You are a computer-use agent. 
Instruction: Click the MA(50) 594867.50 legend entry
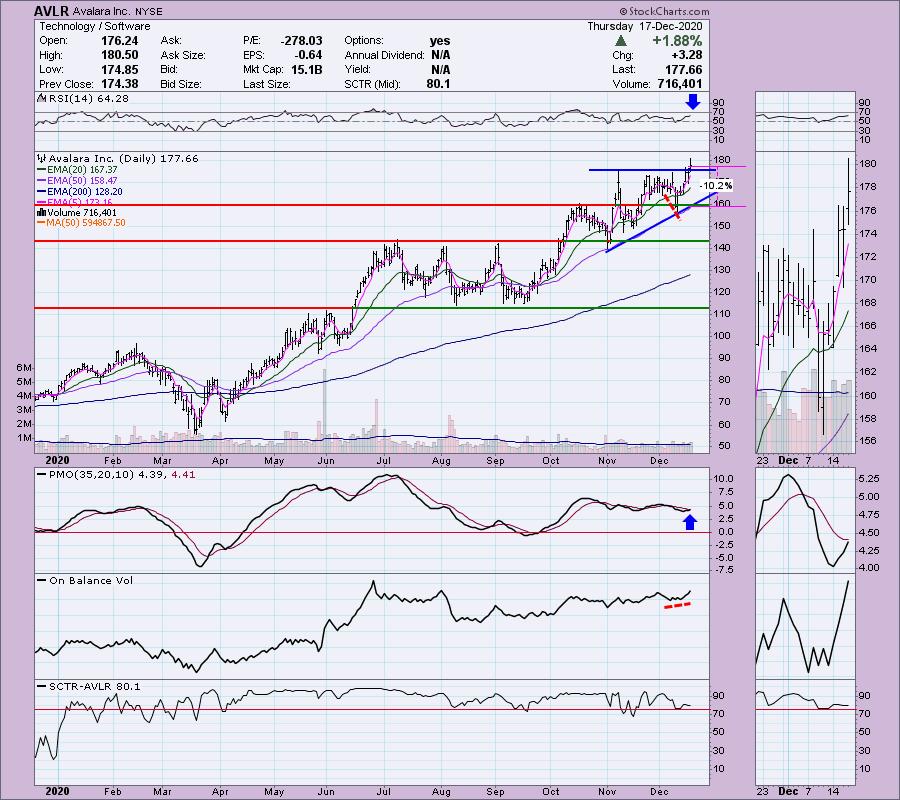pyautogui.click(x=82, y=223)
